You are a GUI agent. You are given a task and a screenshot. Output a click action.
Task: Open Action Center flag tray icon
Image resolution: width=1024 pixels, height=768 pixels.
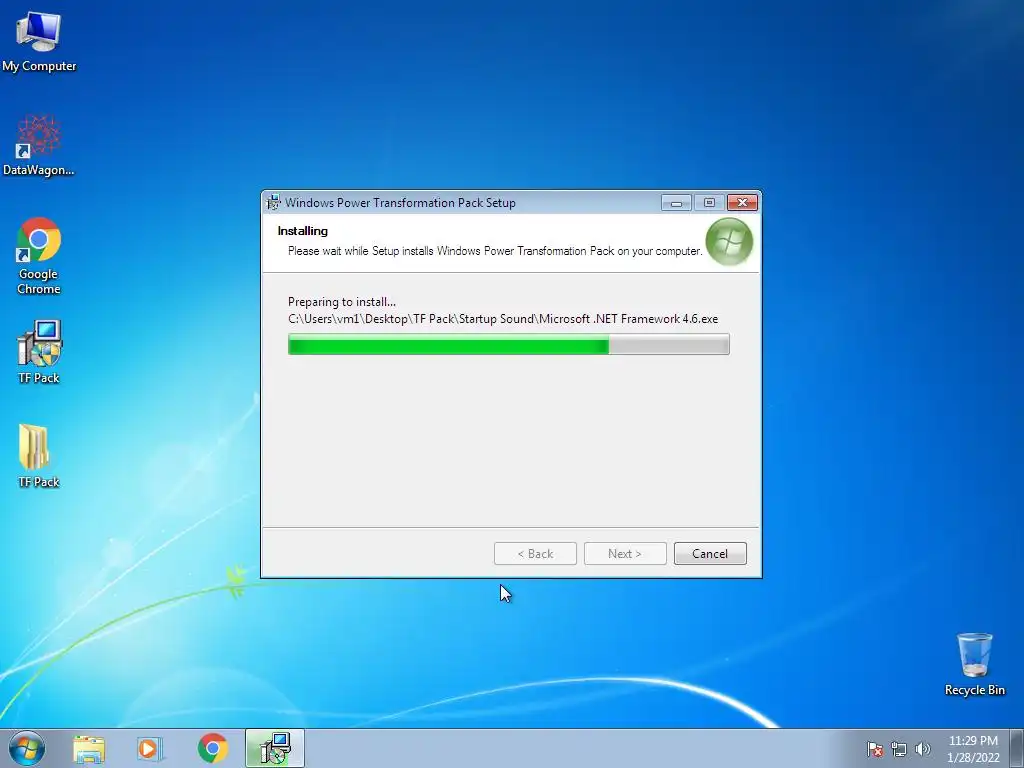tap(875, 749)
